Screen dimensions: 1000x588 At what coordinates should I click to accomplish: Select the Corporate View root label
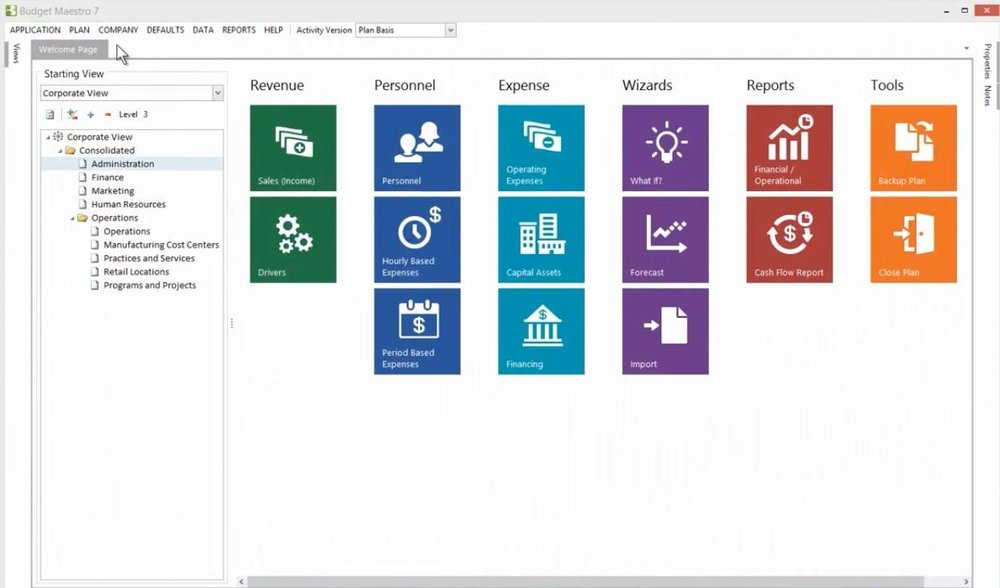(99, 137)
